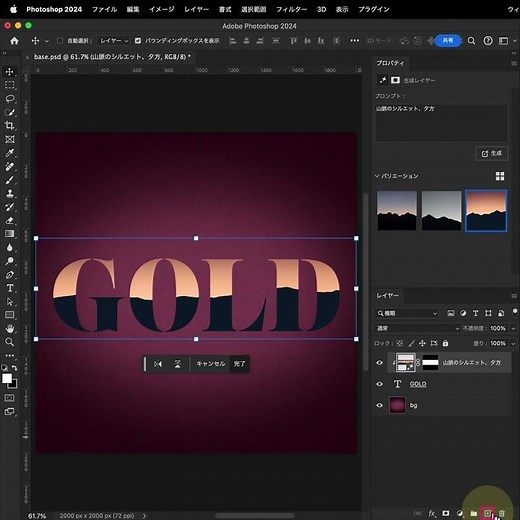Select the Frame tool
Image resolution: width=520 pixels, height=520 pixels.
[9, 139]
